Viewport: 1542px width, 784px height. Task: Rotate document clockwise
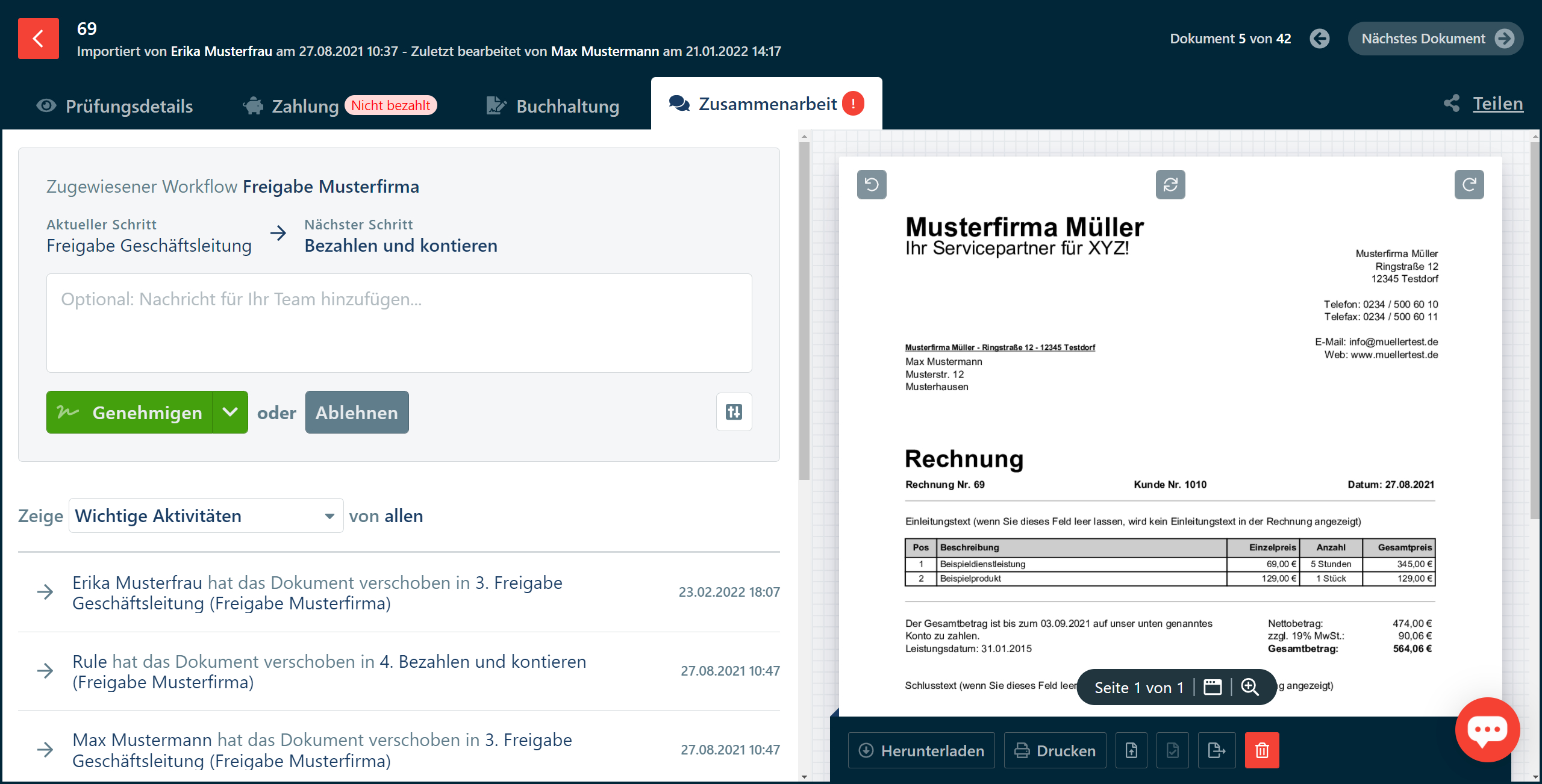pos(1469,184)
